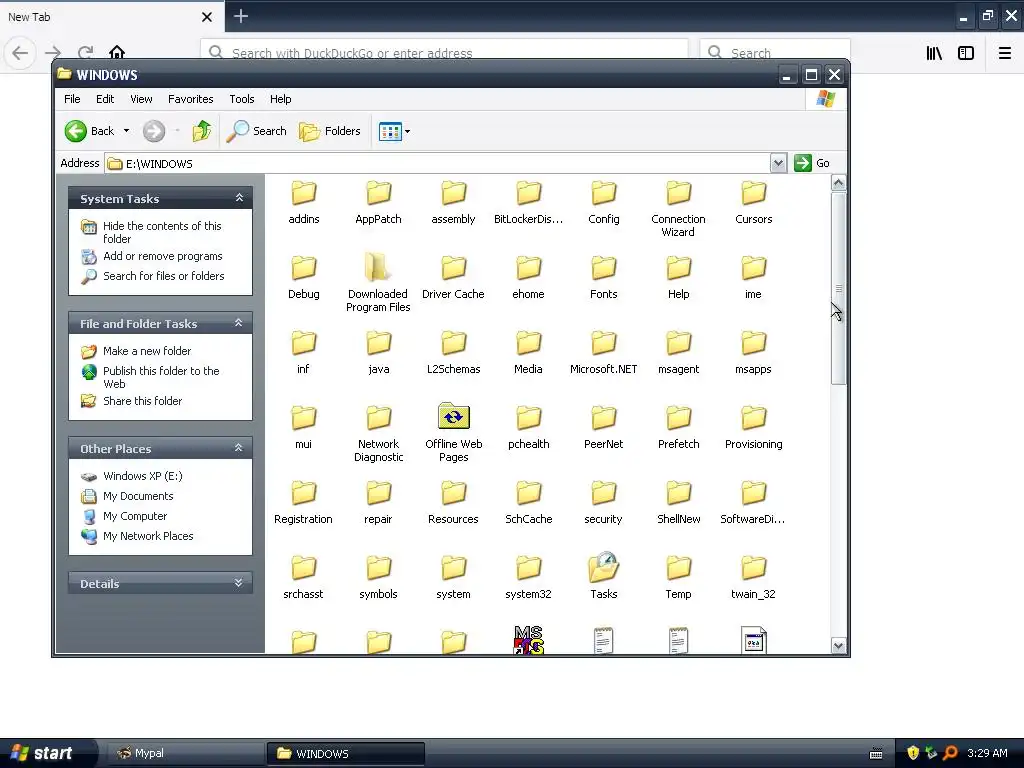Open the browser hamburger menu
Image resolution: width=1024 pixels, height=768 pixels.
tap(1004, 53)
